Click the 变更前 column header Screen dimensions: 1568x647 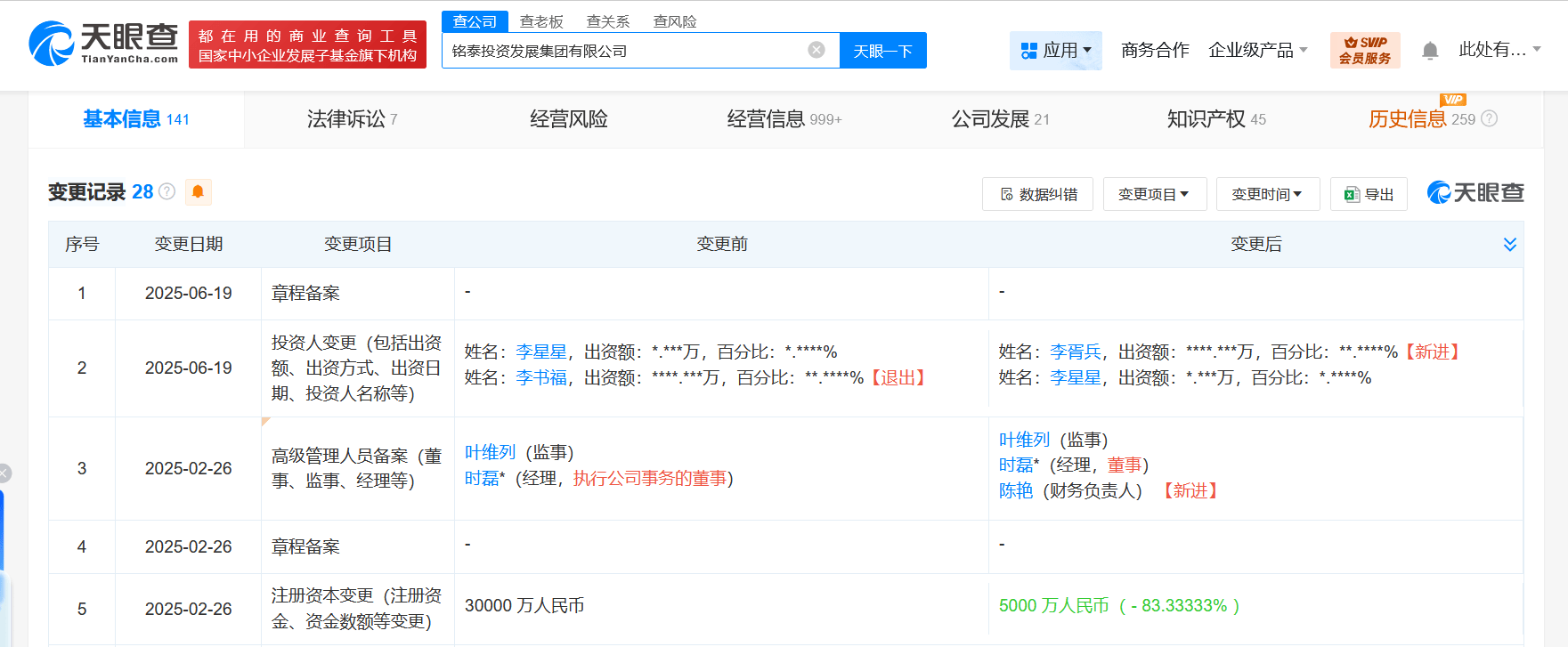pyautogui.click(x=722, y=244)
